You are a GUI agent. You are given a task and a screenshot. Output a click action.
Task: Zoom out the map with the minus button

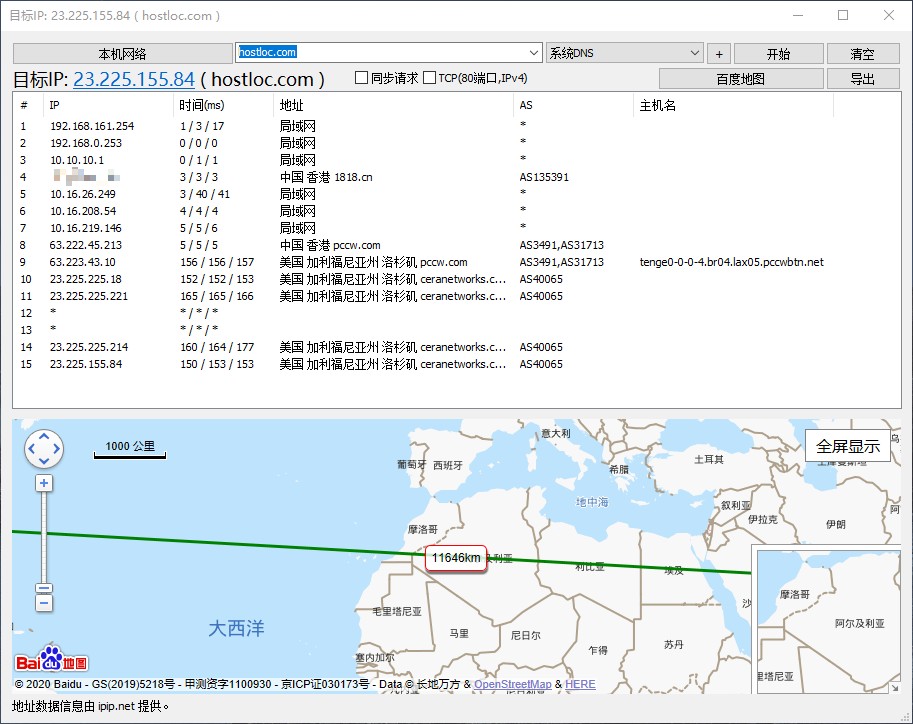tap(44, 603)
